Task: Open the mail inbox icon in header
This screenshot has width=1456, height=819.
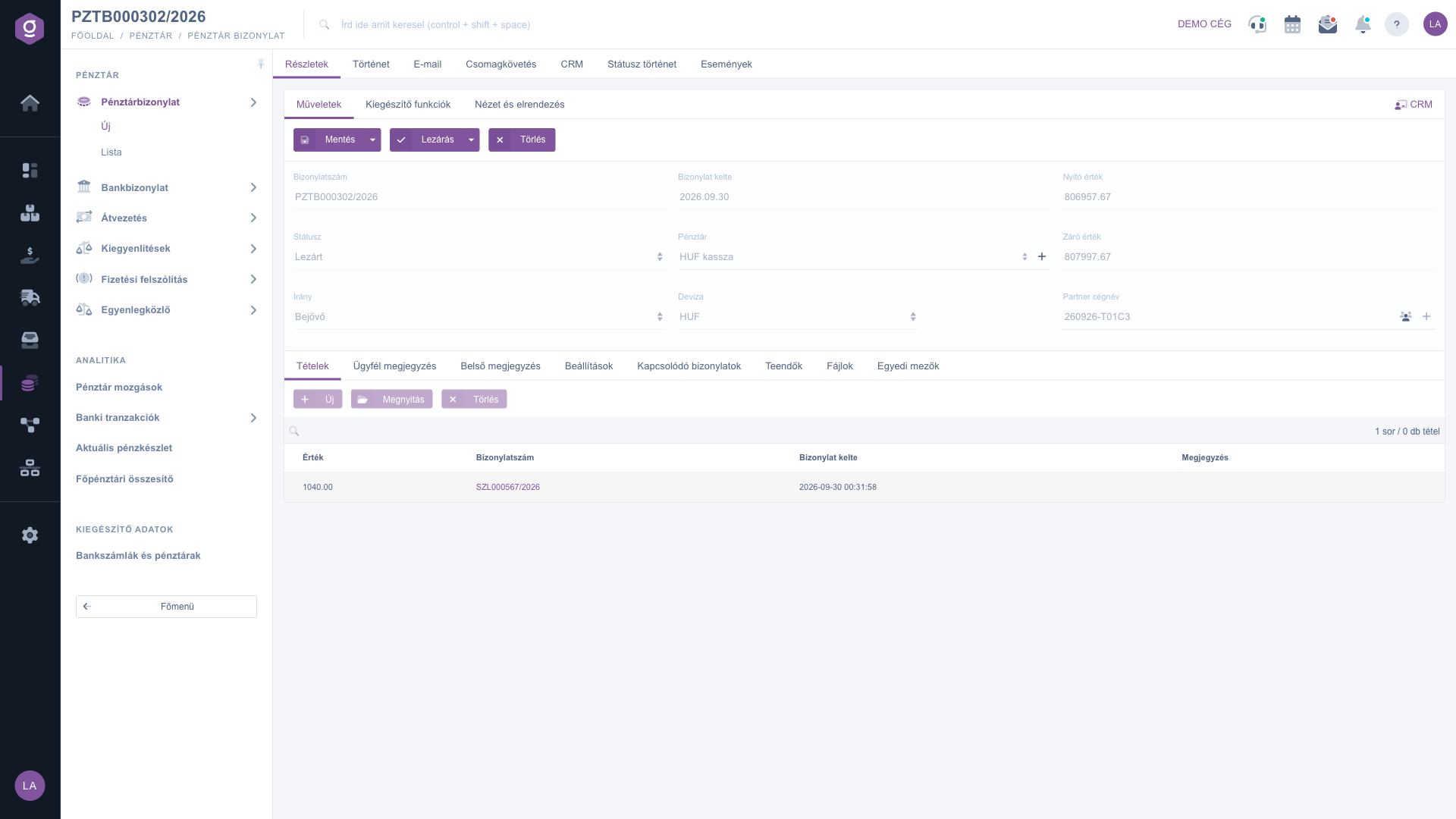Action: click(1328, 24)
